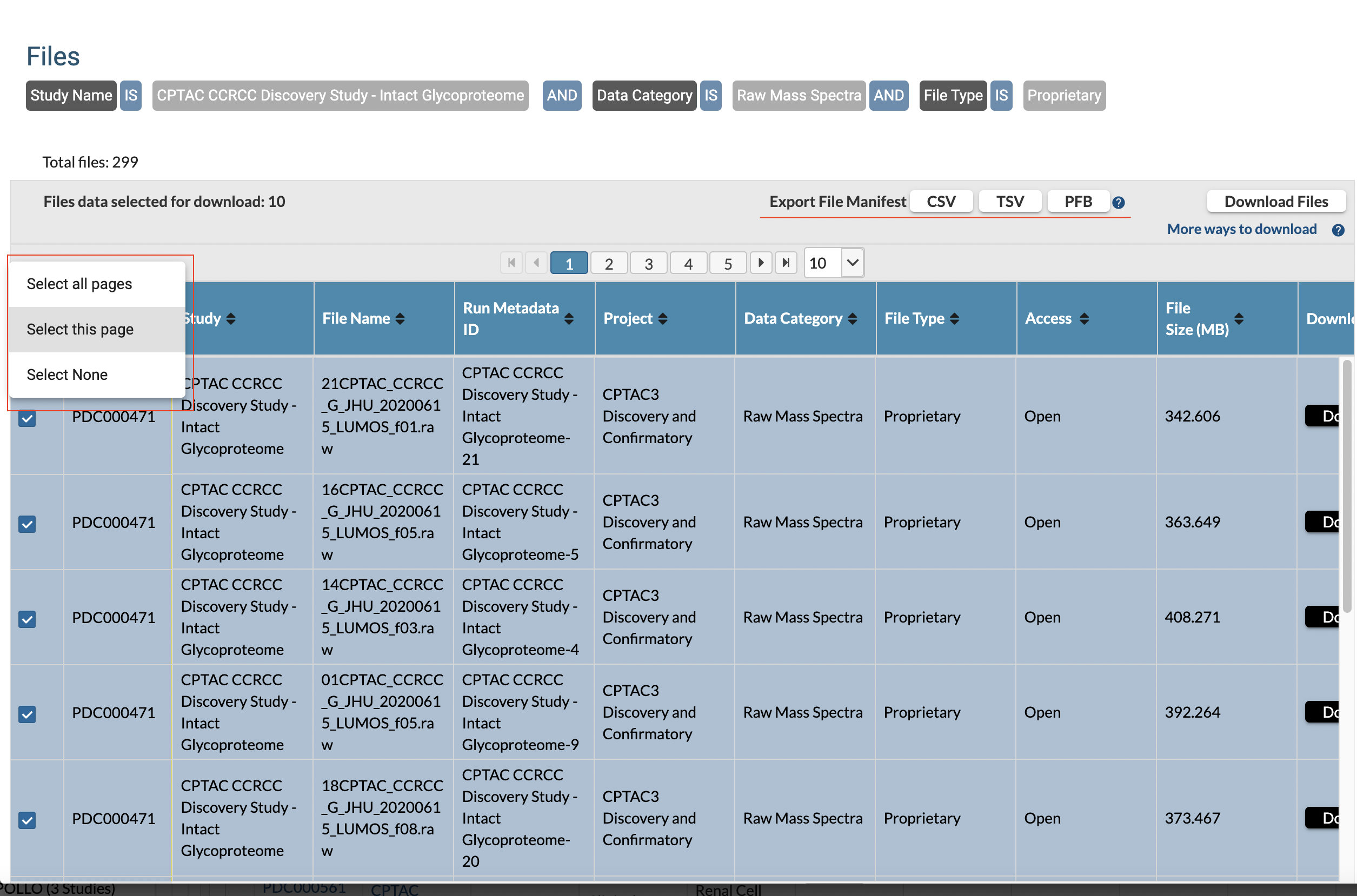The width and height of the screenshot is (1357, 896).
Task: Click the next page arrow icon
Action: coord(761,263)
